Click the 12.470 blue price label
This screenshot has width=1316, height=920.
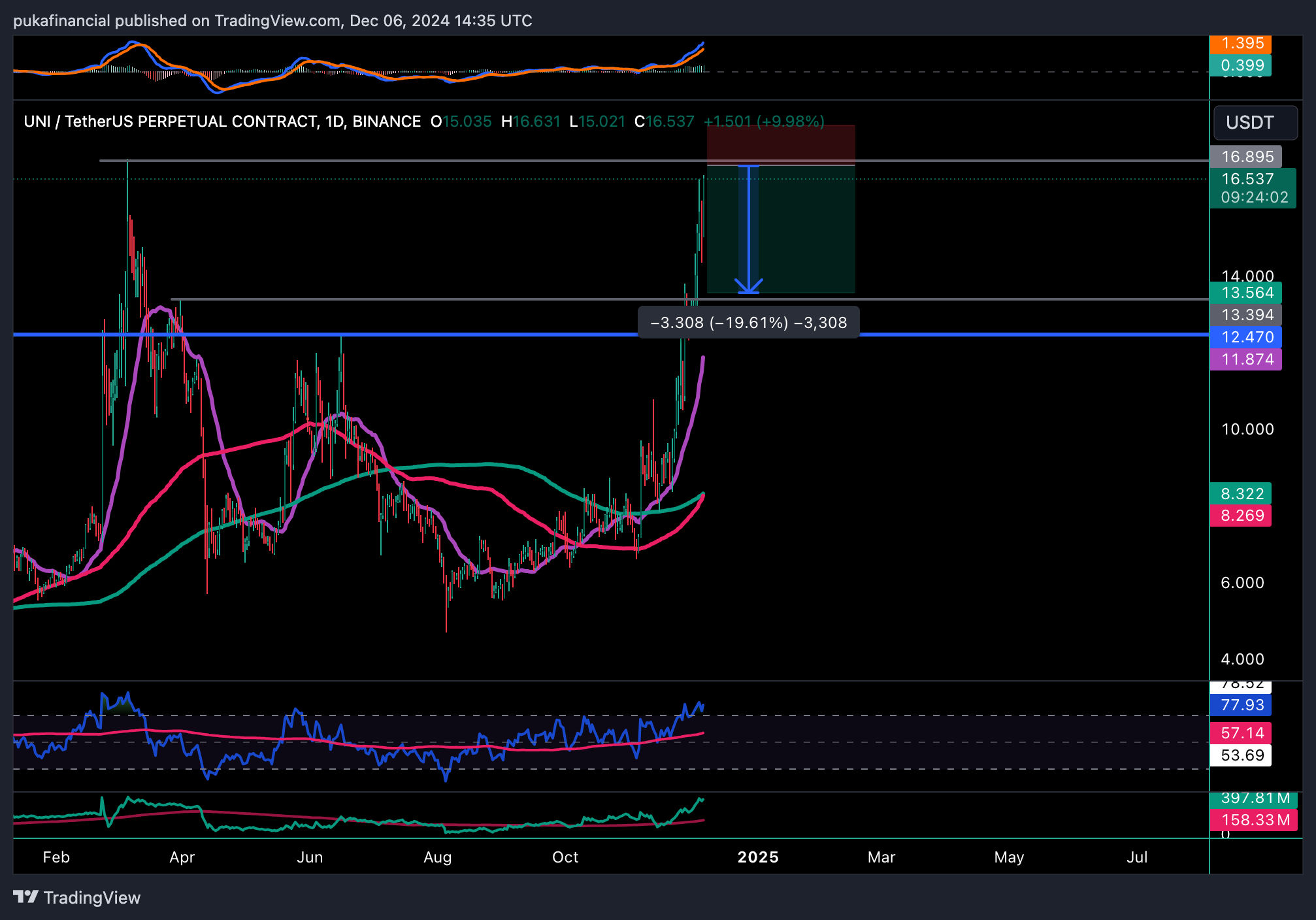1245,337
